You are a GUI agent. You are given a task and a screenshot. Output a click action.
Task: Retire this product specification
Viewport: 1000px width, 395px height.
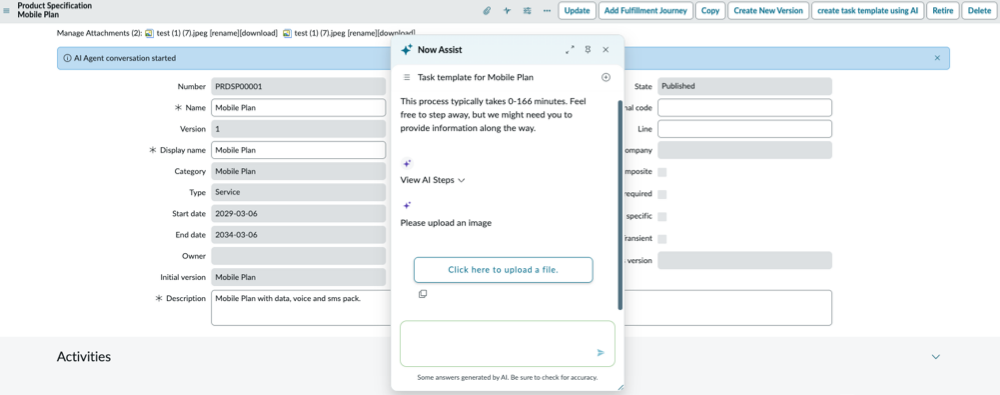coord(943,11)
